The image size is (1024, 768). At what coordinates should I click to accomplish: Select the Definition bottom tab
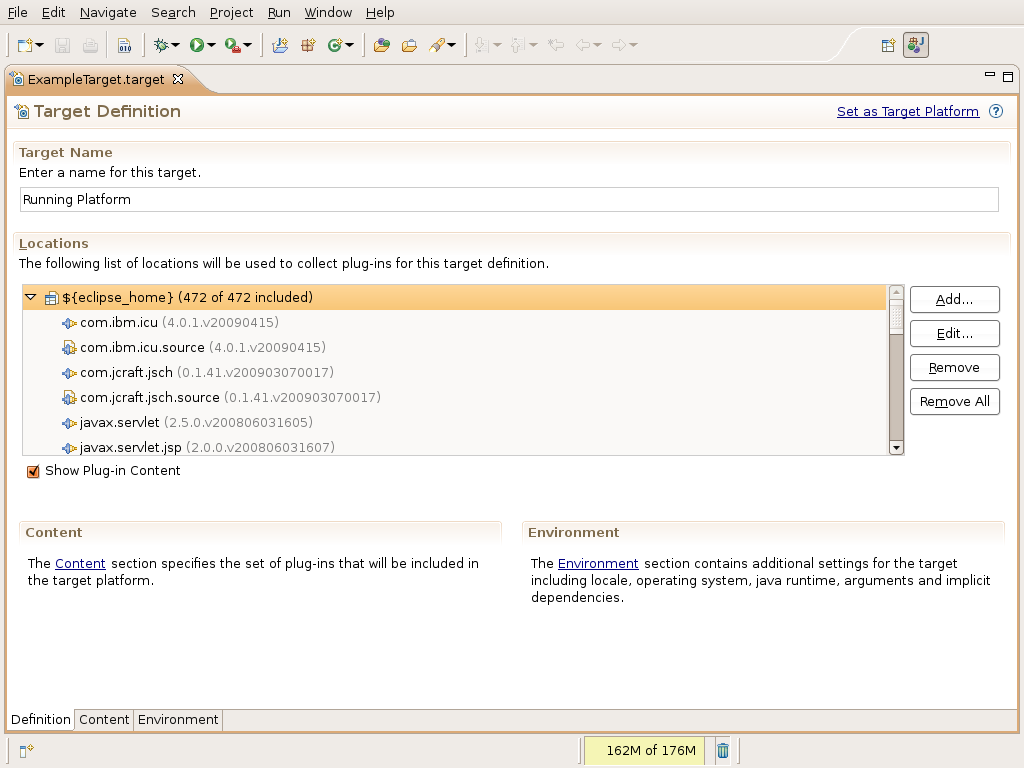[x=40, y=720]
